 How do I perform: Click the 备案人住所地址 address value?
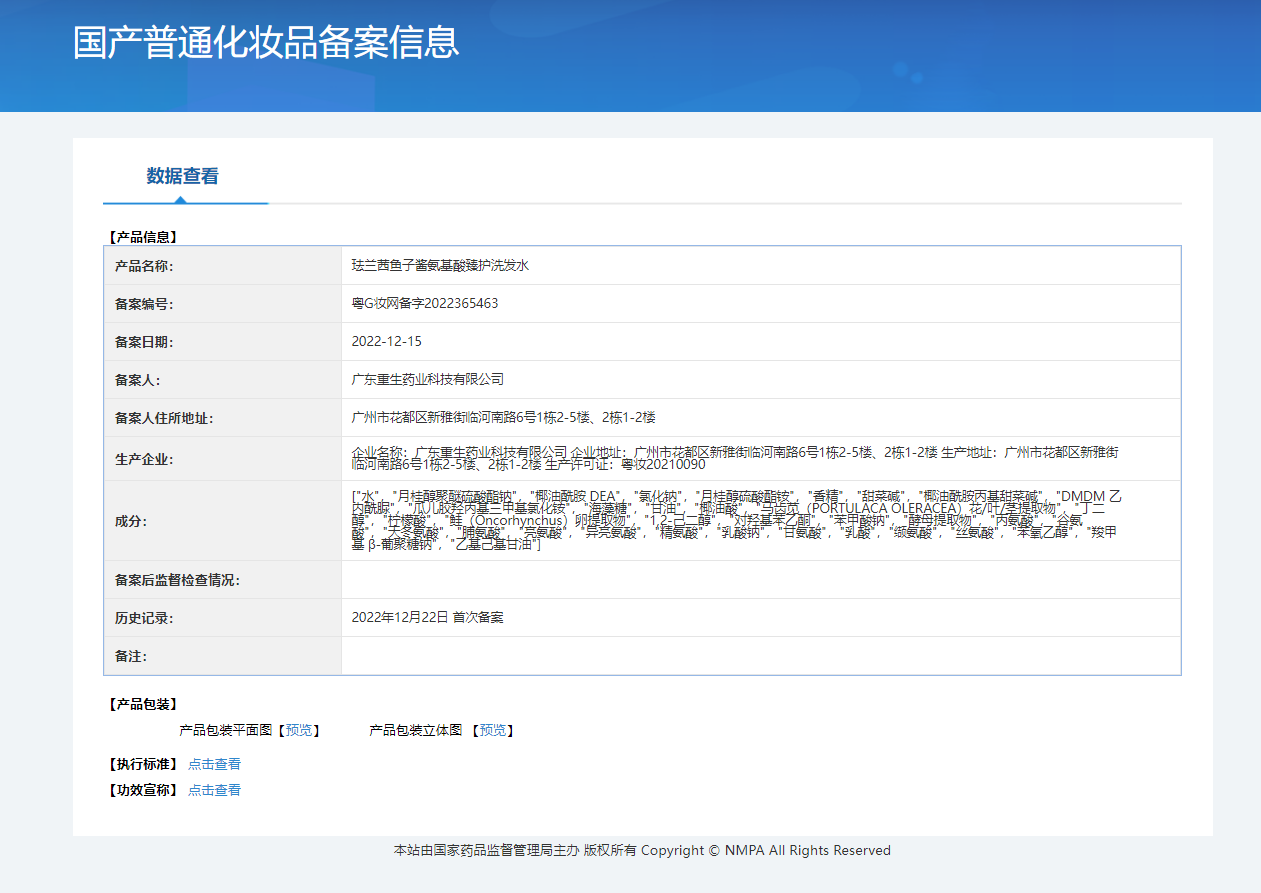pyautogui.click(x=503, y=417)
